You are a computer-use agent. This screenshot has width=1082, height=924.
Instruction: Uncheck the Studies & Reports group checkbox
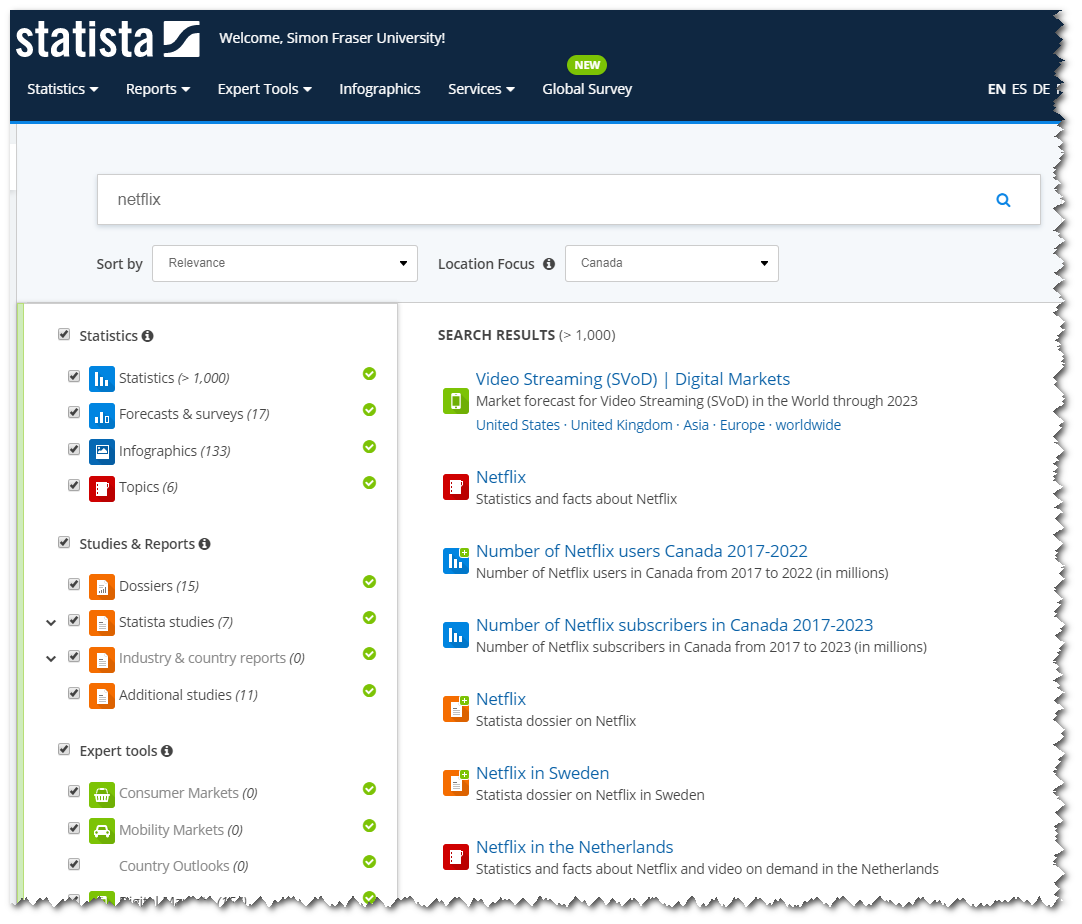click(x=64, y=542)
